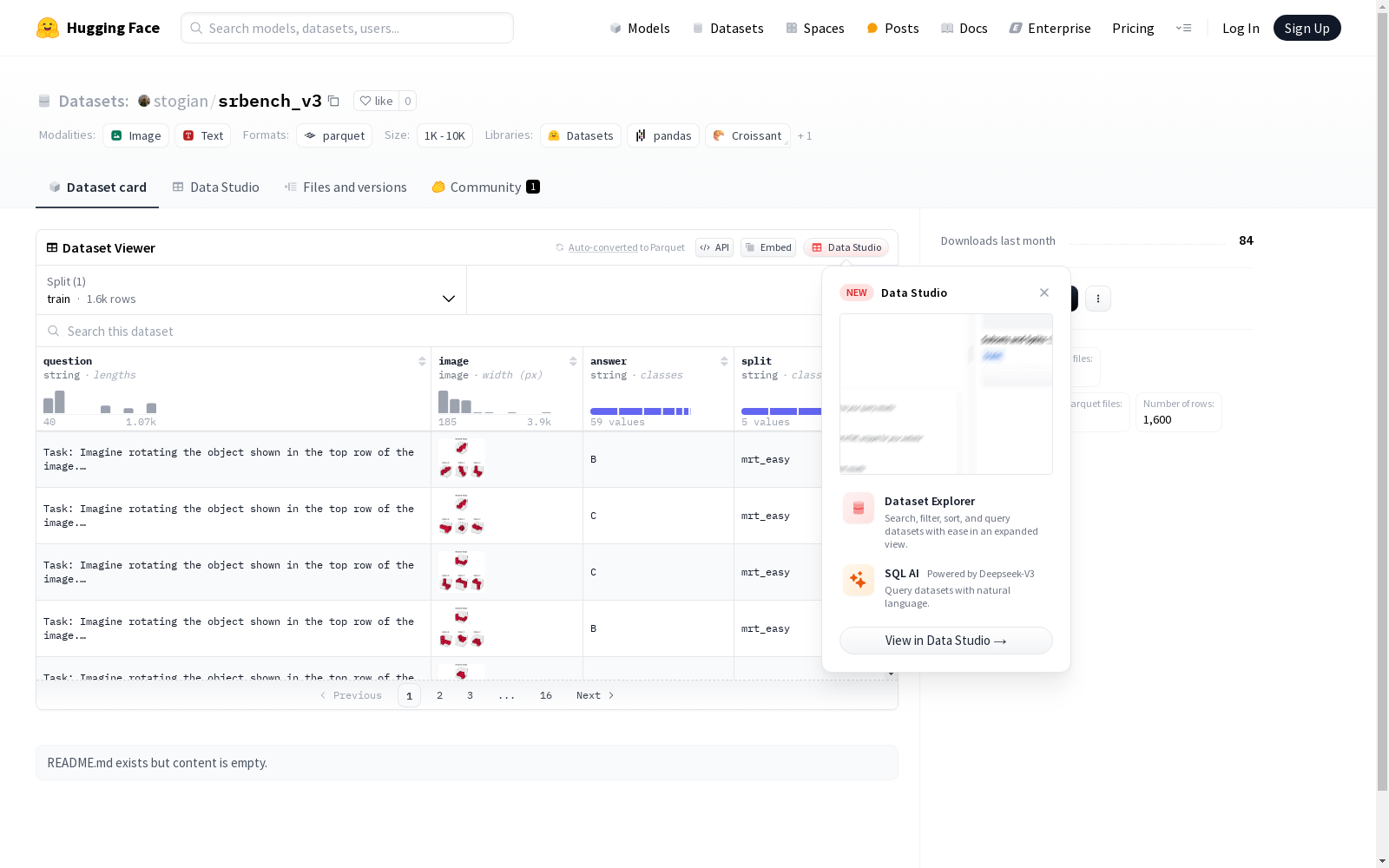Click the SQL AI sparkle icon
Viewport: 1389px width, 868px height.
pyautogui.click(x=859, y=580)
